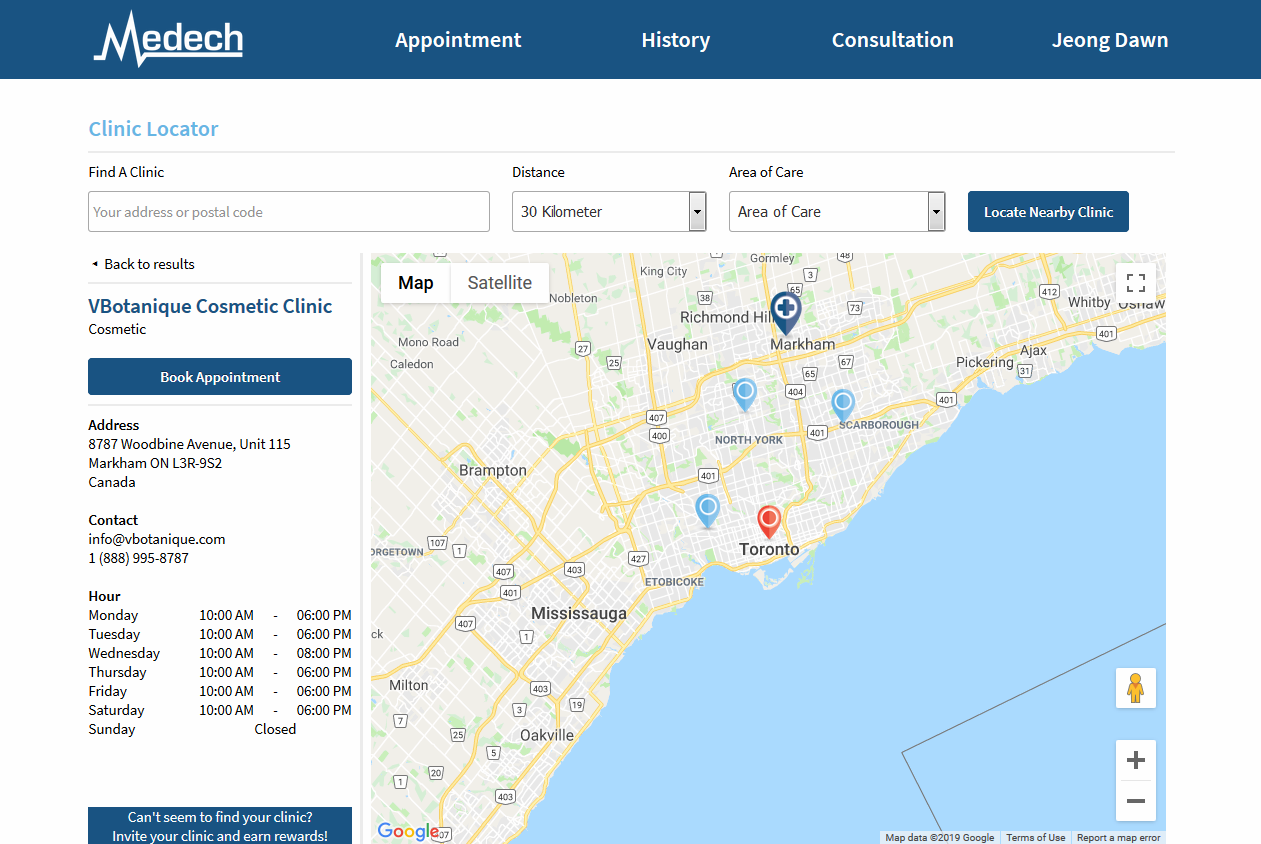Open the Appointment menu

point(458,40)
